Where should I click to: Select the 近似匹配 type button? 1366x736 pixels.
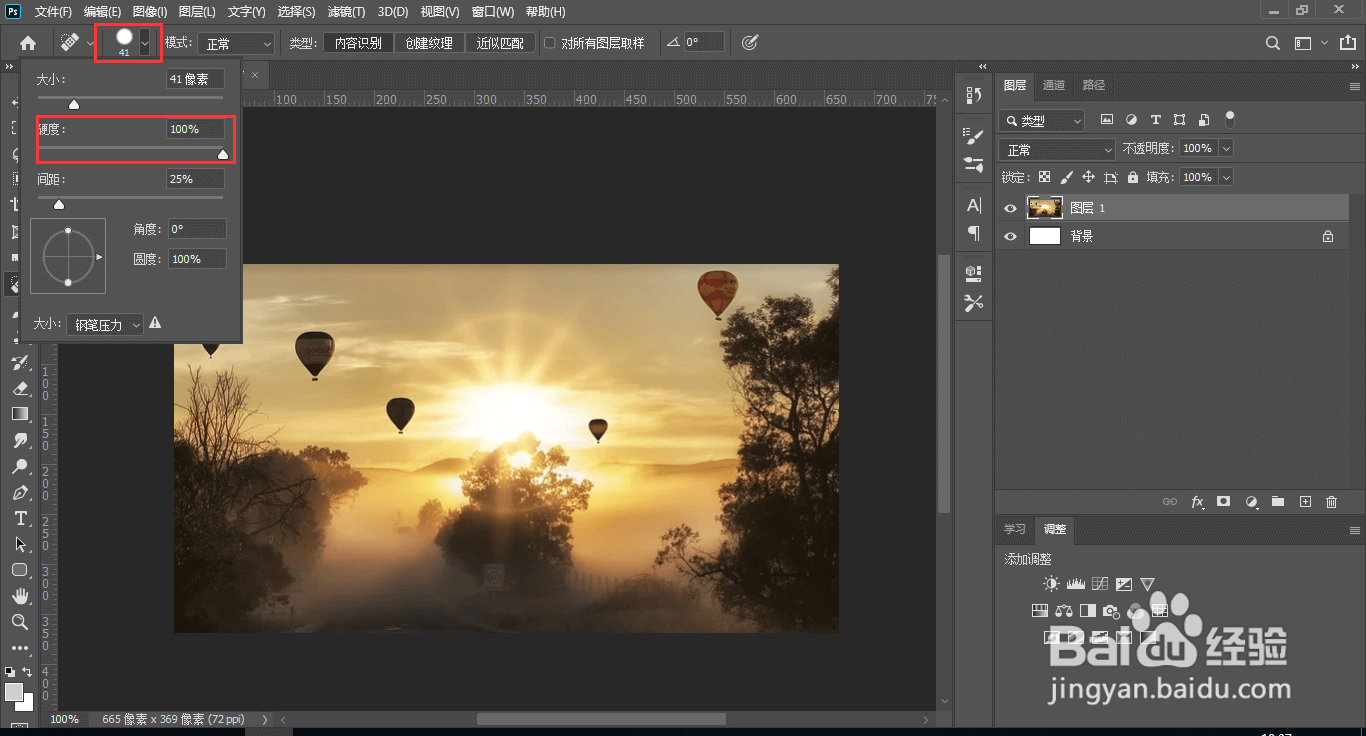[500, 43]
